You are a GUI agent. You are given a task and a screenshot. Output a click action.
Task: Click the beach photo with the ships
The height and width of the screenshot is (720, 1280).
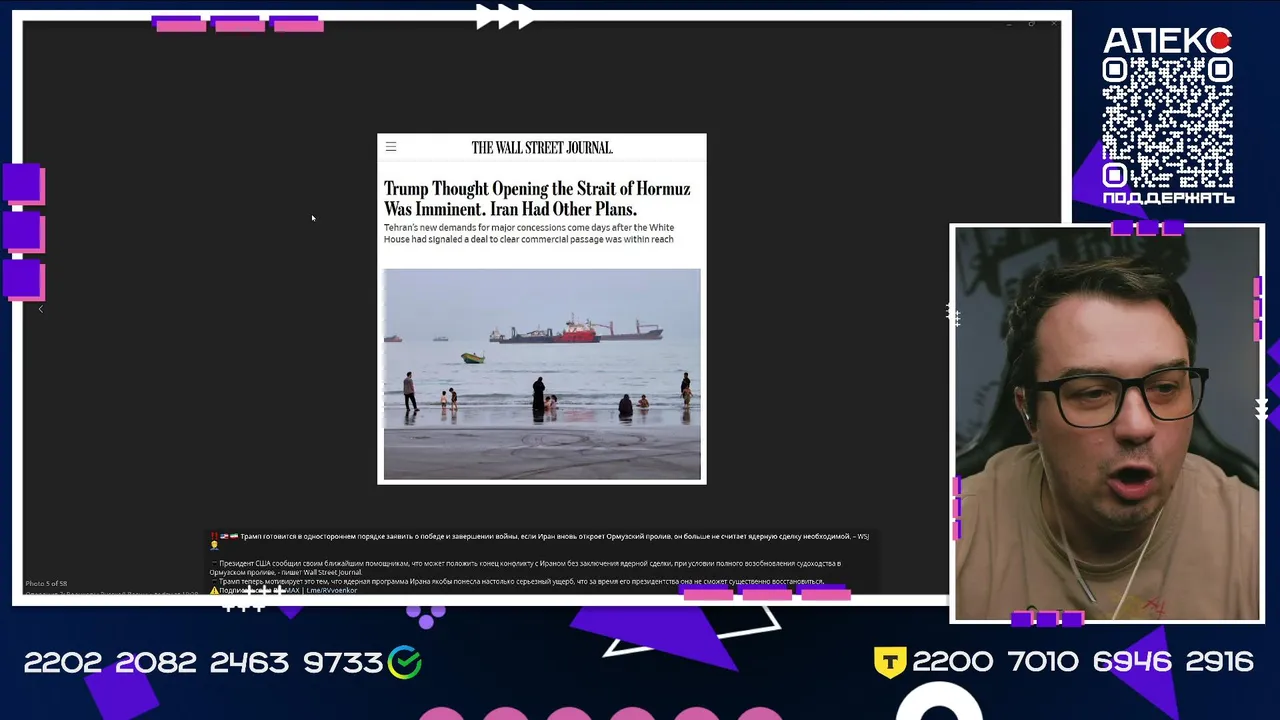click(x=542, y=374)
